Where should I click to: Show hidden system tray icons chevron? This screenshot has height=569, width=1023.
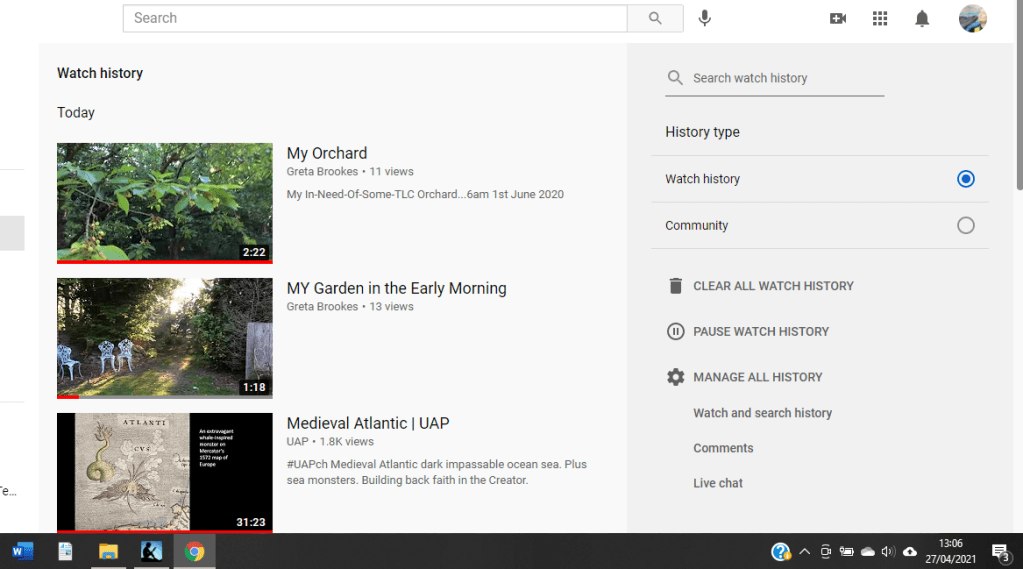(804, 551)
